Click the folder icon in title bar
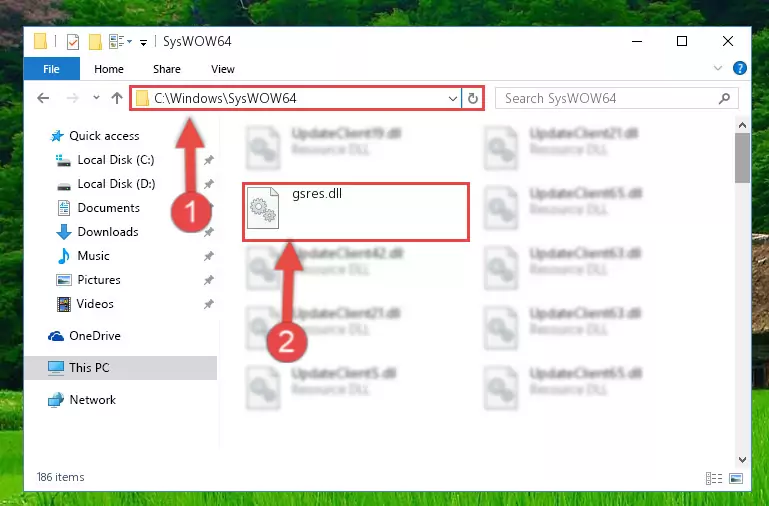 (41, 42)
